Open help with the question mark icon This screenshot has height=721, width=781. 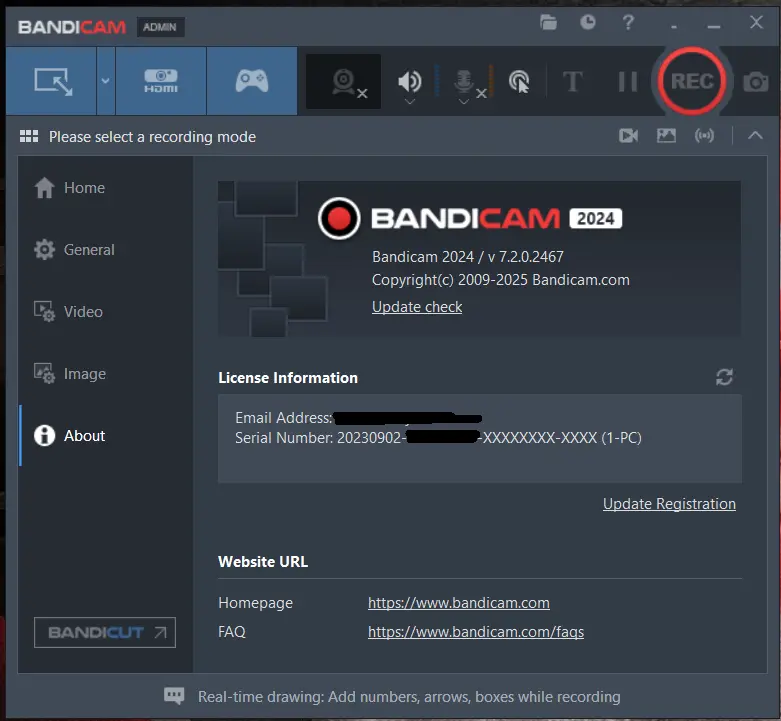628,22
